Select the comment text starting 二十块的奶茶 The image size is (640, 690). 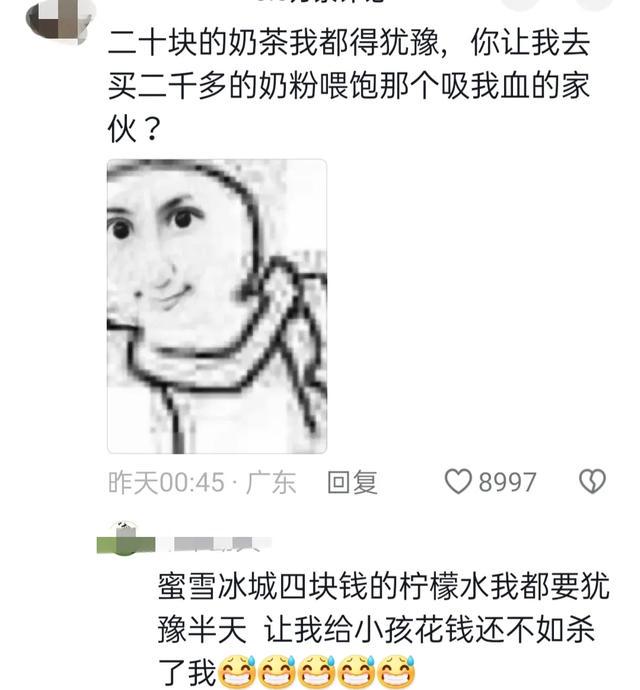(x=348, y=85)
